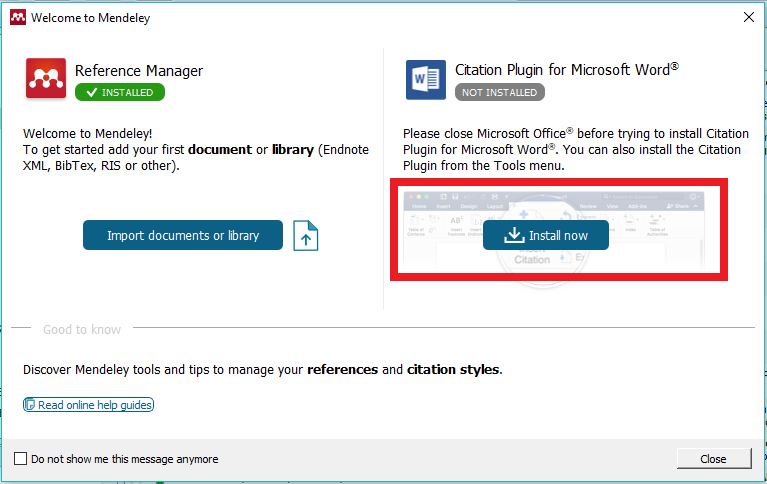This screenshot has width=767, height=484.
Task: Click the Reference Manager heading
Action: 139,70
